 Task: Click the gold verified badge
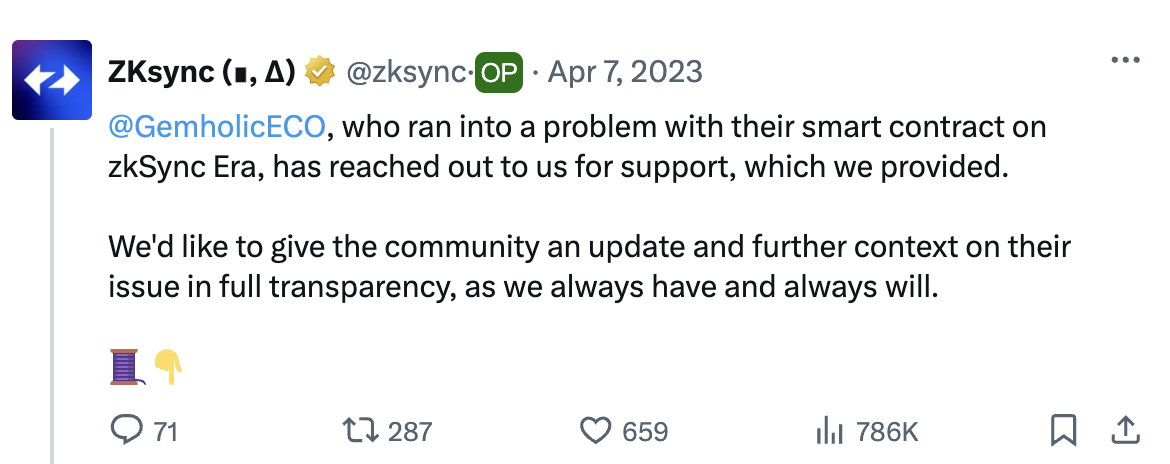320,72
